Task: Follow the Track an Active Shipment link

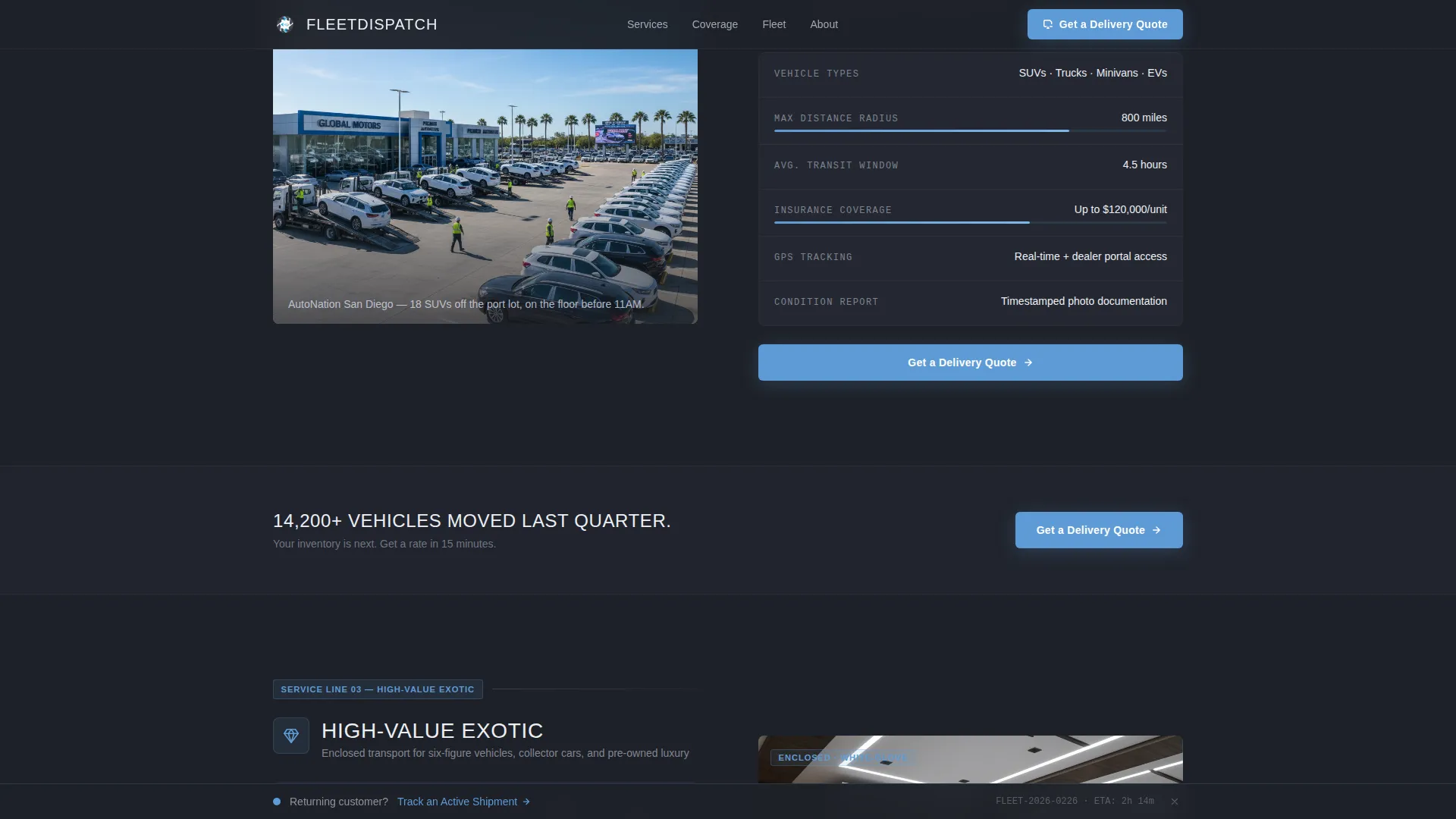Action: [x=463, y=802]
